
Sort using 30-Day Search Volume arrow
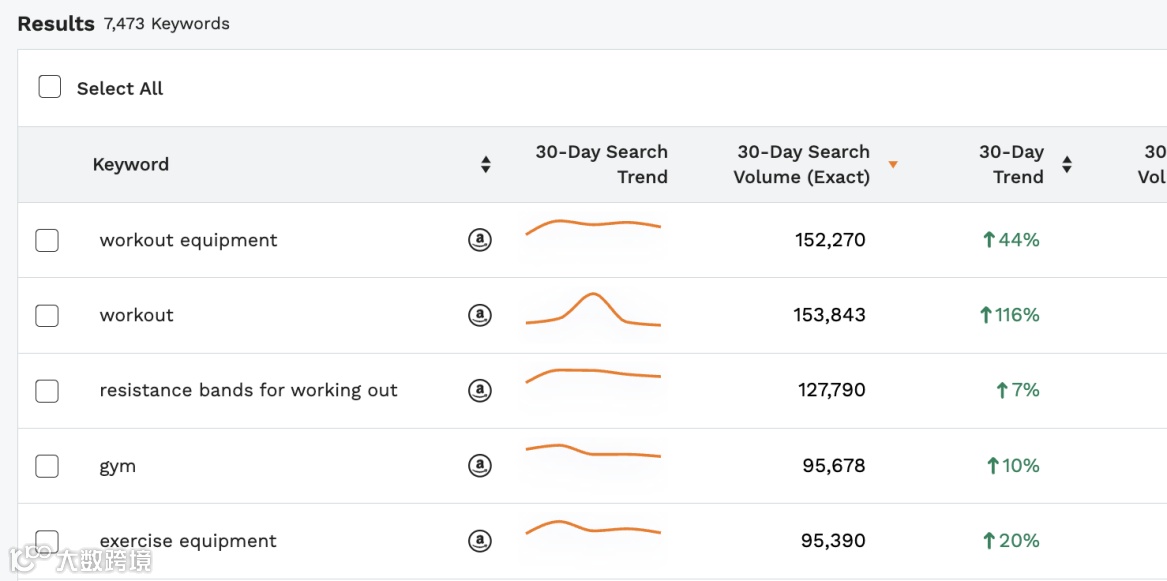coord(893,165)
